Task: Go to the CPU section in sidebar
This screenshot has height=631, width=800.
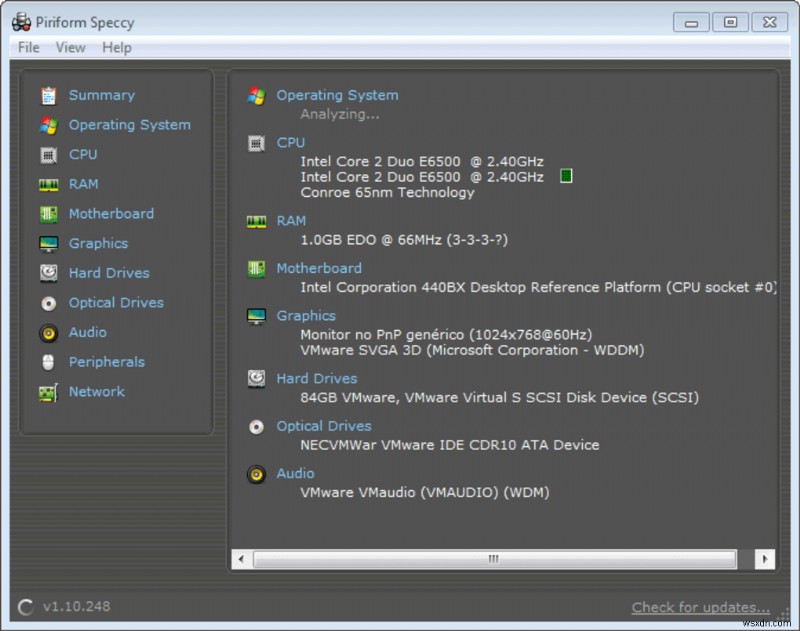Action: [x=83, y=155]
